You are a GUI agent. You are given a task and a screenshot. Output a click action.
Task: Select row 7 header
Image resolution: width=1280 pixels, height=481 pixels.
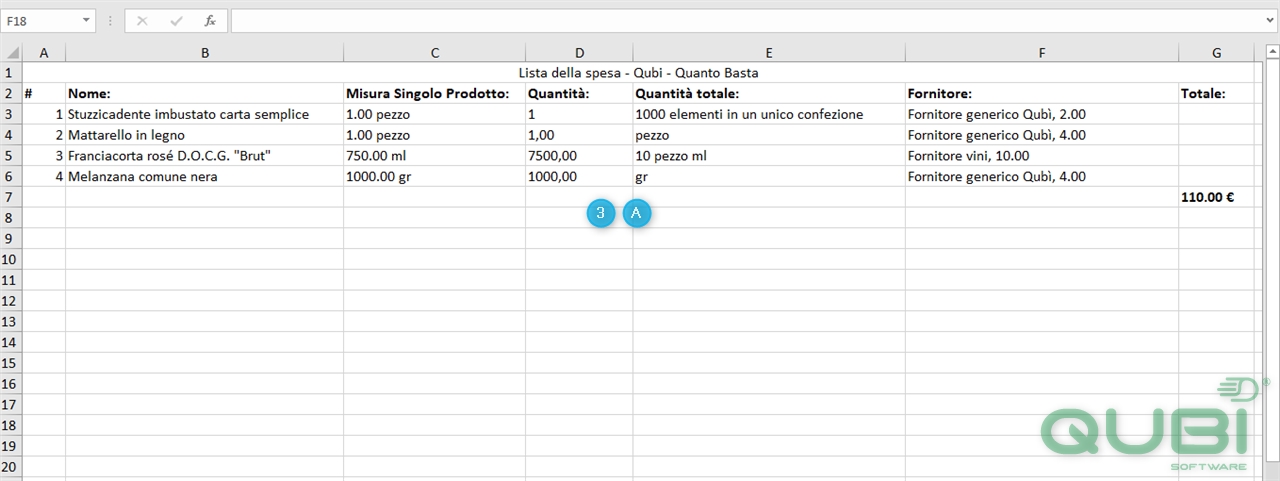(11, 197)
